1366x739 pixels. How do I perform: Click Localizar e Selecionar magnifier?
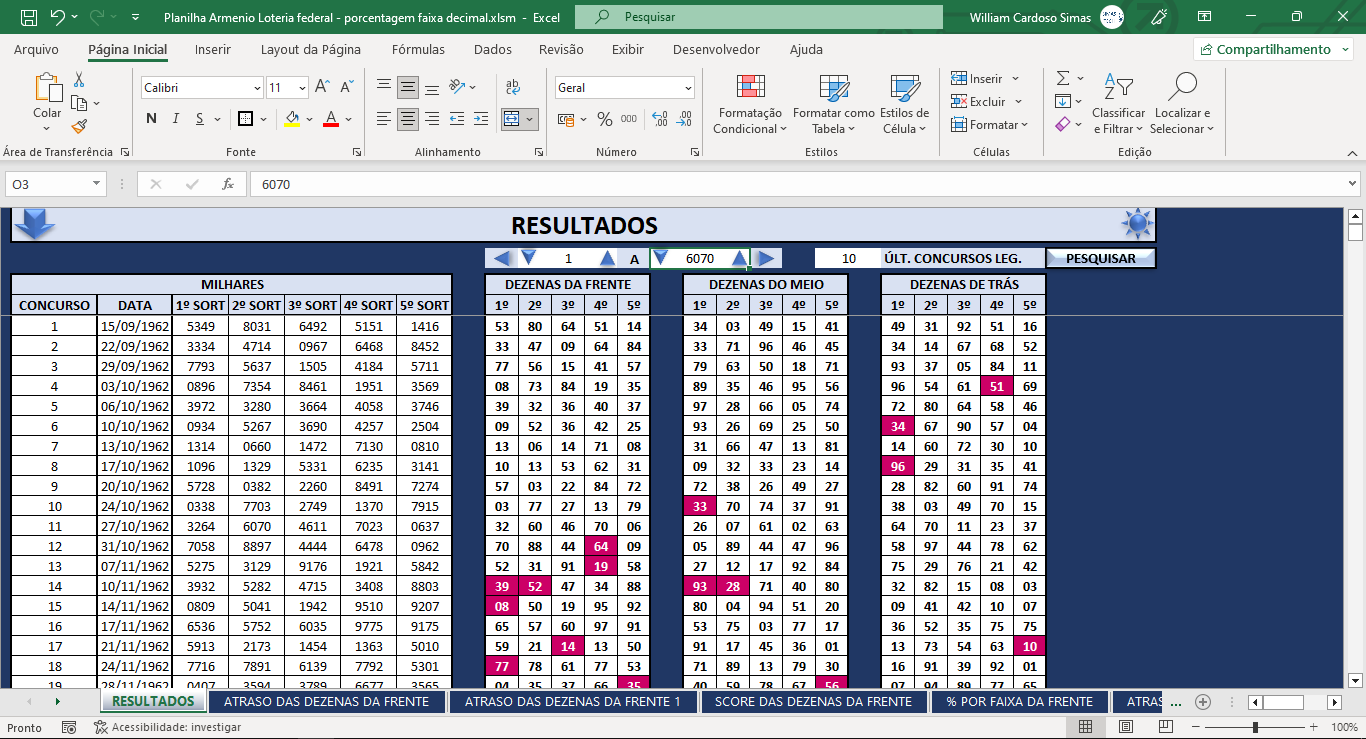click(1181, 87)
